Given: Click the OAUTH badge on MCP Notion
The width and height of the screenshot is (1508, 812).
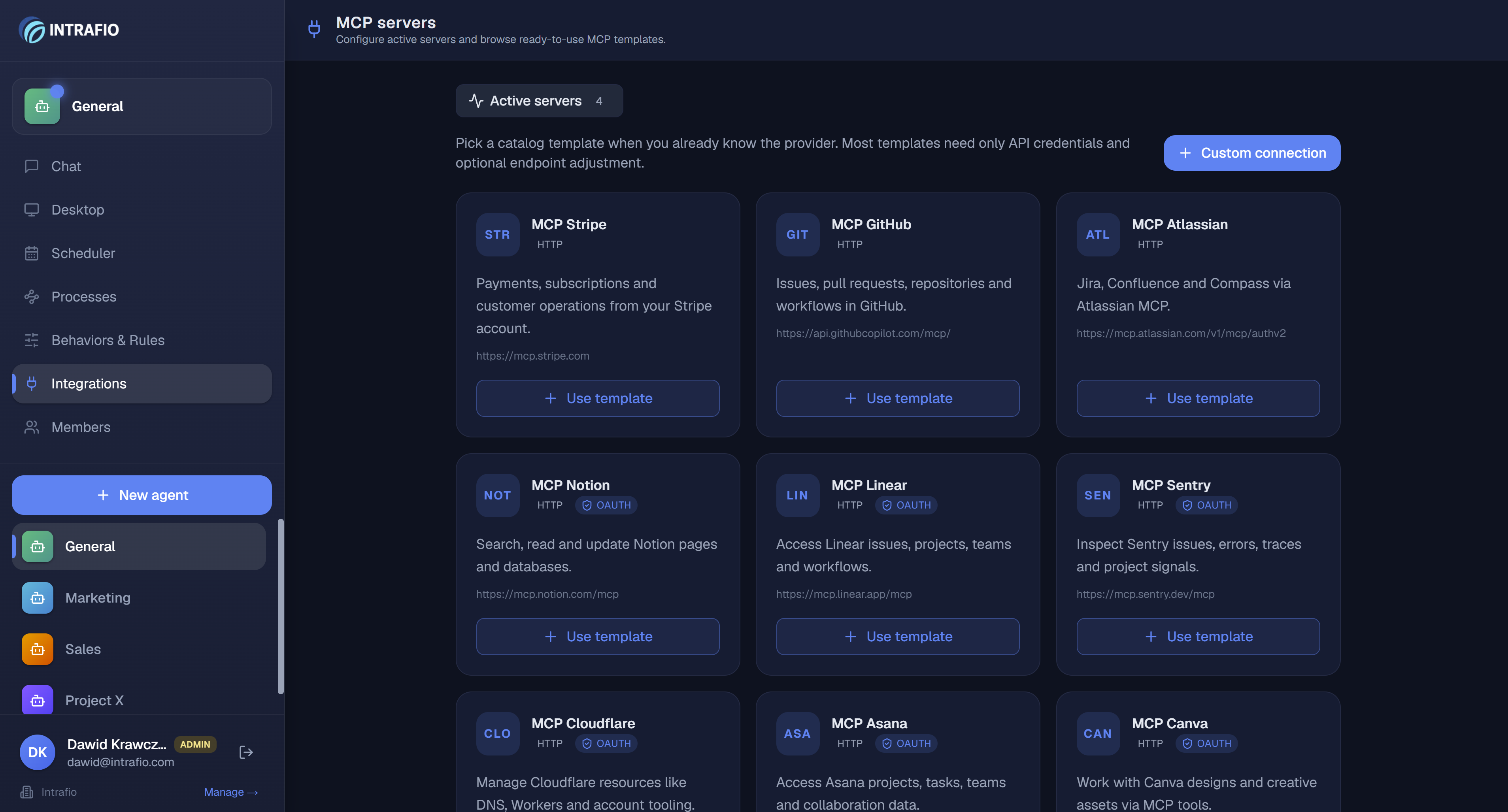Looking at the screenshot, I should 606,505.
